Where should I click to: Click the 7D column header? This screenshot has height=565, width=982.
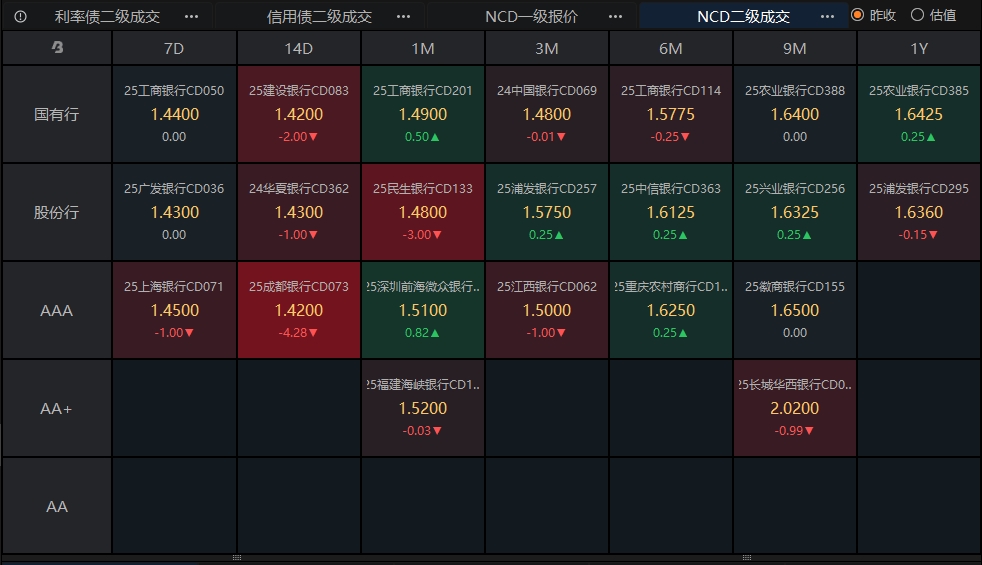(x=174, y=48)
